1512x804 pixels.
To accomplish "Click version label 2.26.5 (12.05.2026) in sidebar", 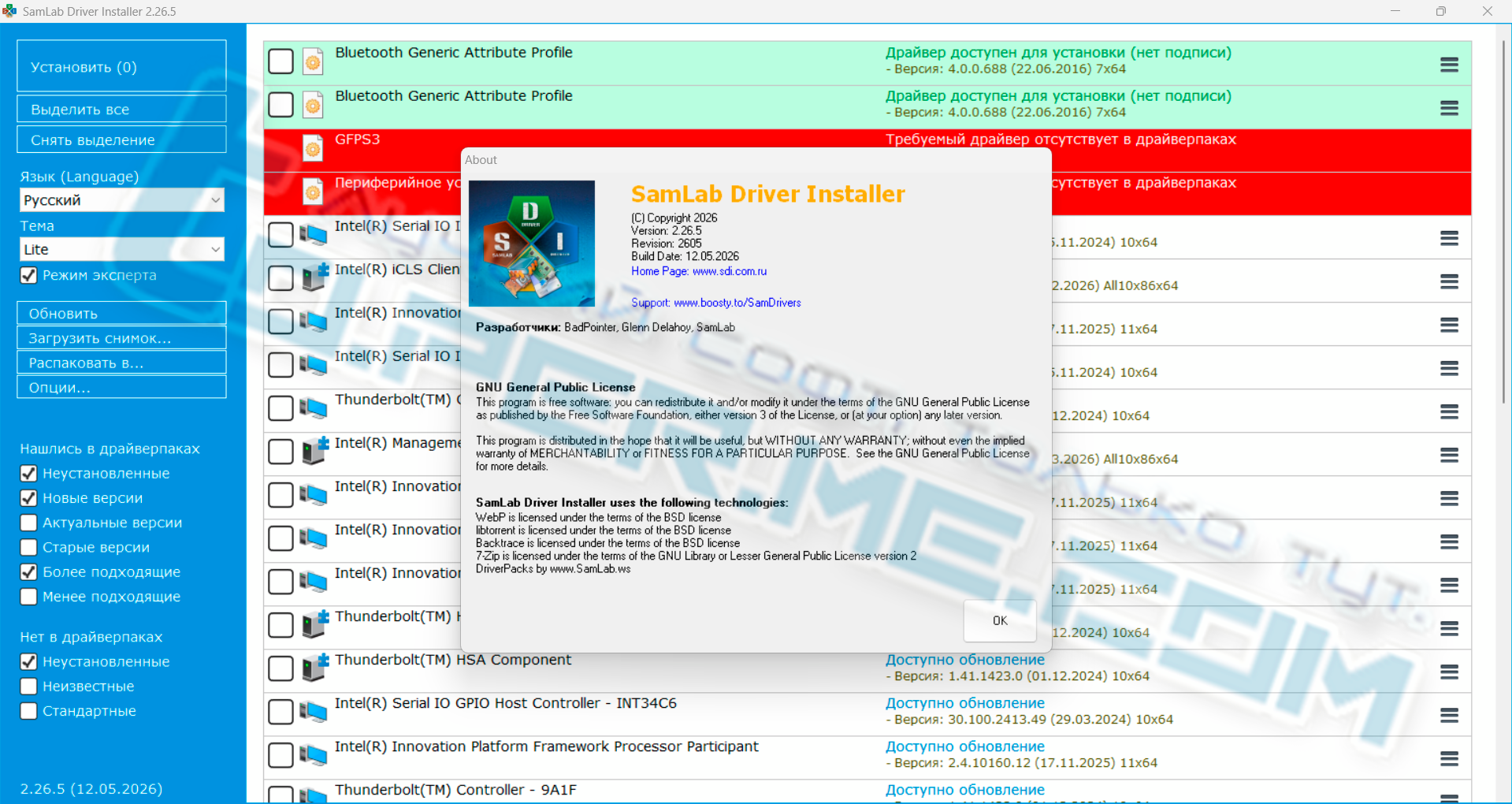I will [x=91, y=789].
